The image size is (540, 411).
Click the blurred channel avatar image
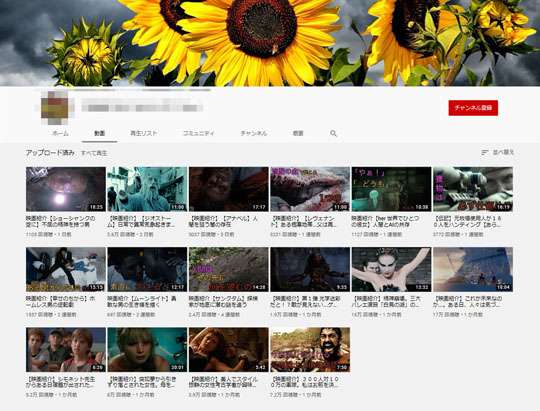(55, 107)
